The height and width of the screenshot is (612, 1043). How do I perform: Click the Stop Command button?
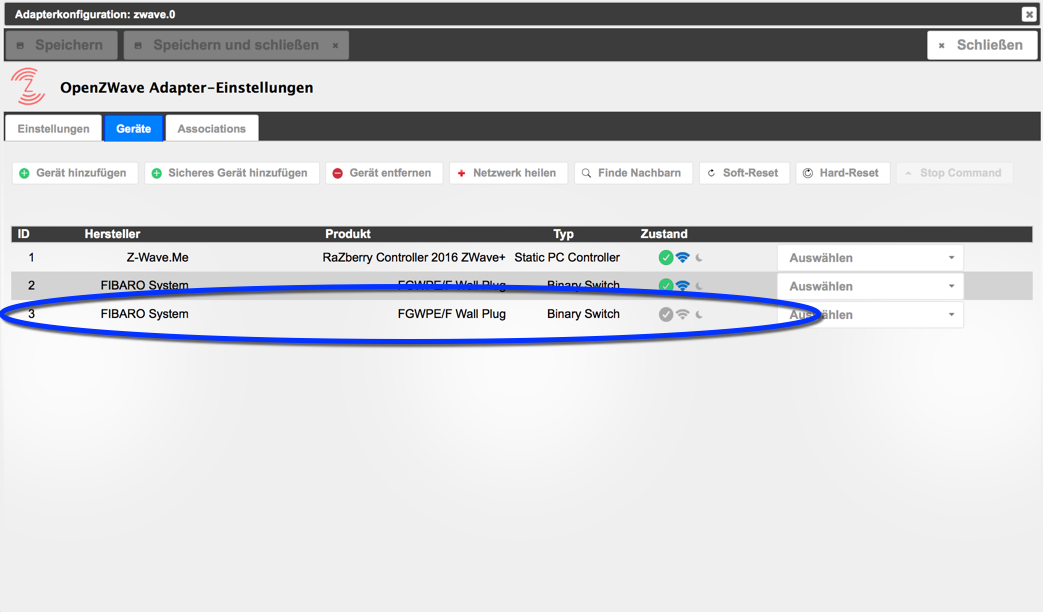coord(955,173)
